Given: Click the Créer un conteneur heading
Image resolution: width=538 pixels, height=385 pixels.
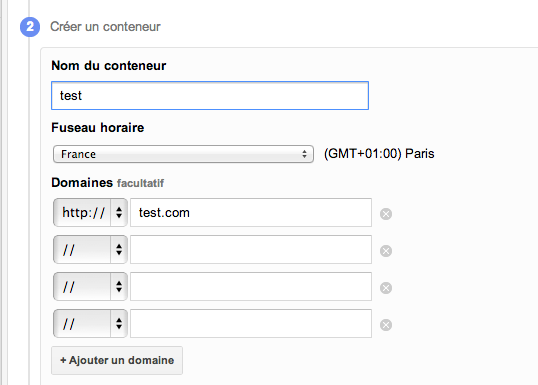Looking at the screenshot, I should click(105, 27).
